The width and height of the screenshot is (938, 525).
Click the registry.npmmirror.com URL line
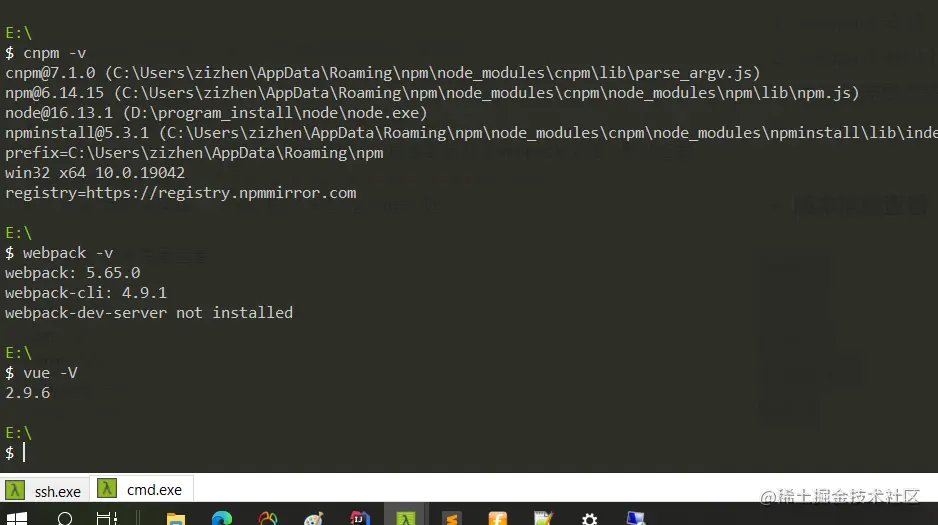181,193
